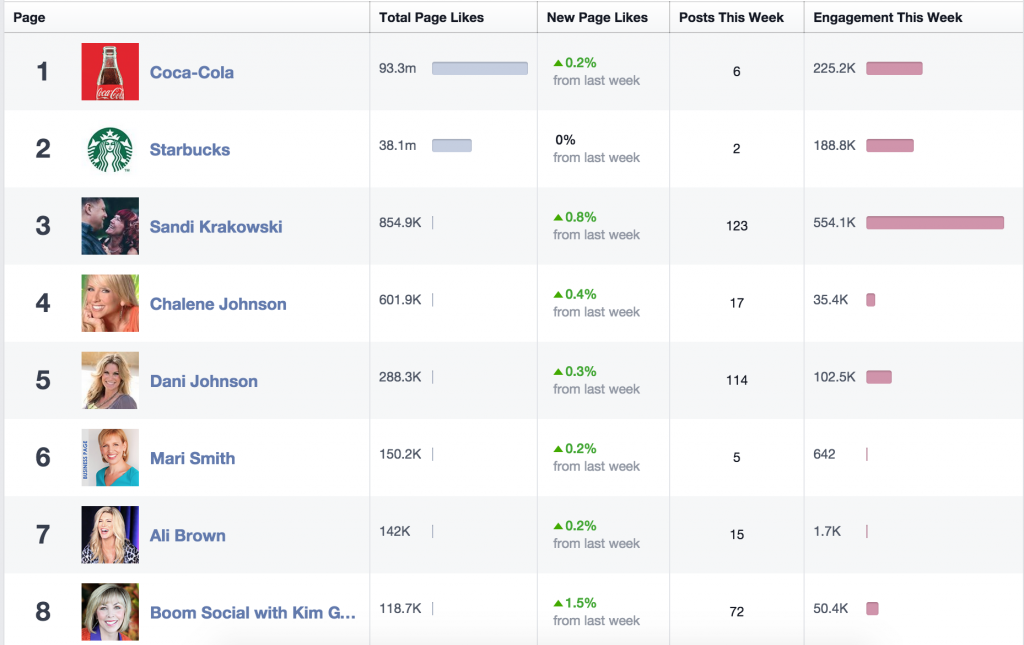The image size is (1024, 645).
Task: Open Ali Brown's profile picture
Action: [x=109, y=535]
